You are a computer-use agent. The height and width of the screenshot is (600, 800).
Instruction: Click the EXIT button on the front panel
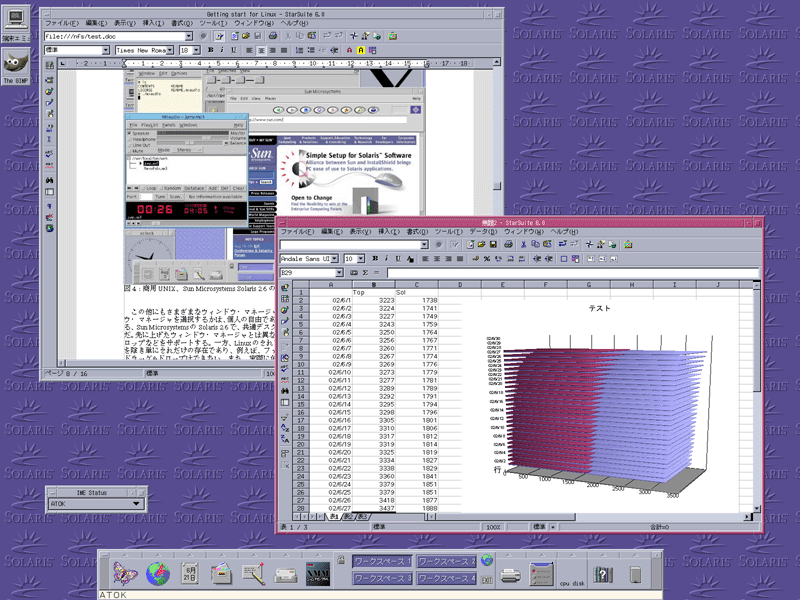click(487, 580)
